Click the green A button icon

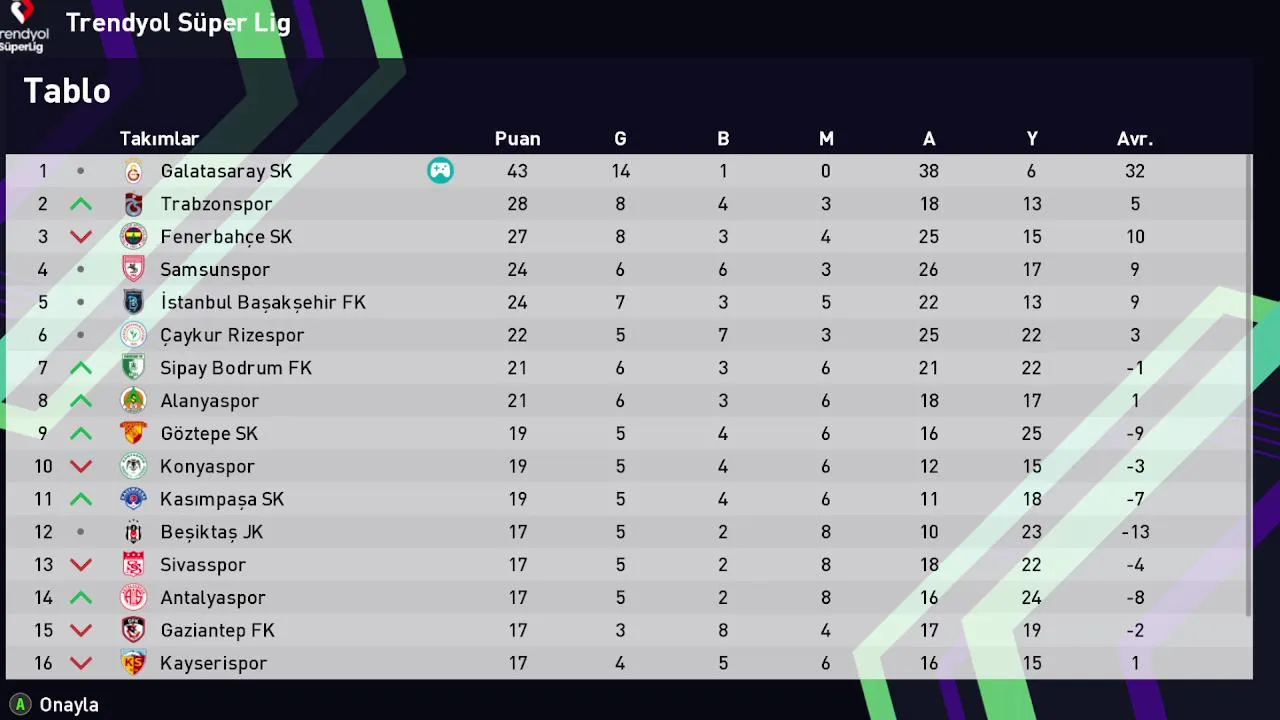coord(19,704)
